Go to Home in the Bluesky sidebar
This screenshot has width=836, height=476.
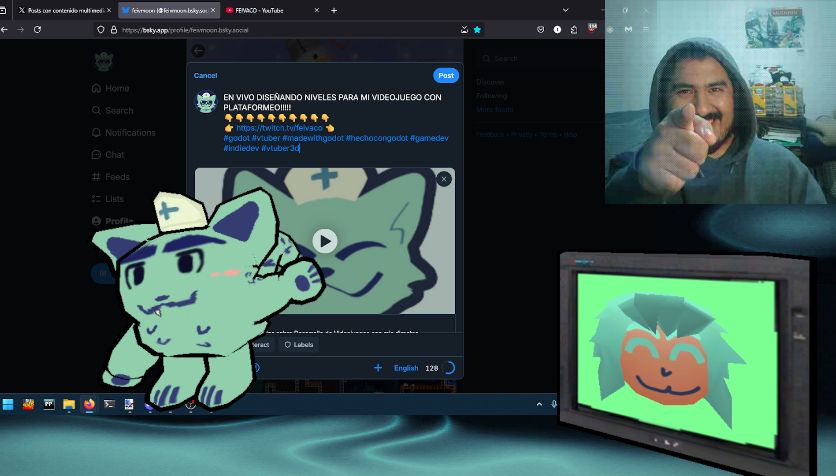click(110, 88)
